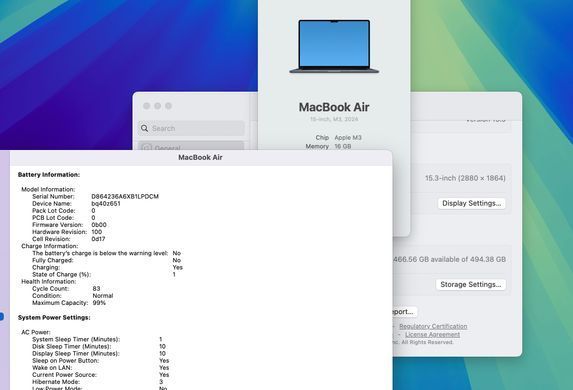Click the Hibernate Mode label
The height and width of the screenshot is (390, 573).
pyautogui.click(x=56, y=382)
